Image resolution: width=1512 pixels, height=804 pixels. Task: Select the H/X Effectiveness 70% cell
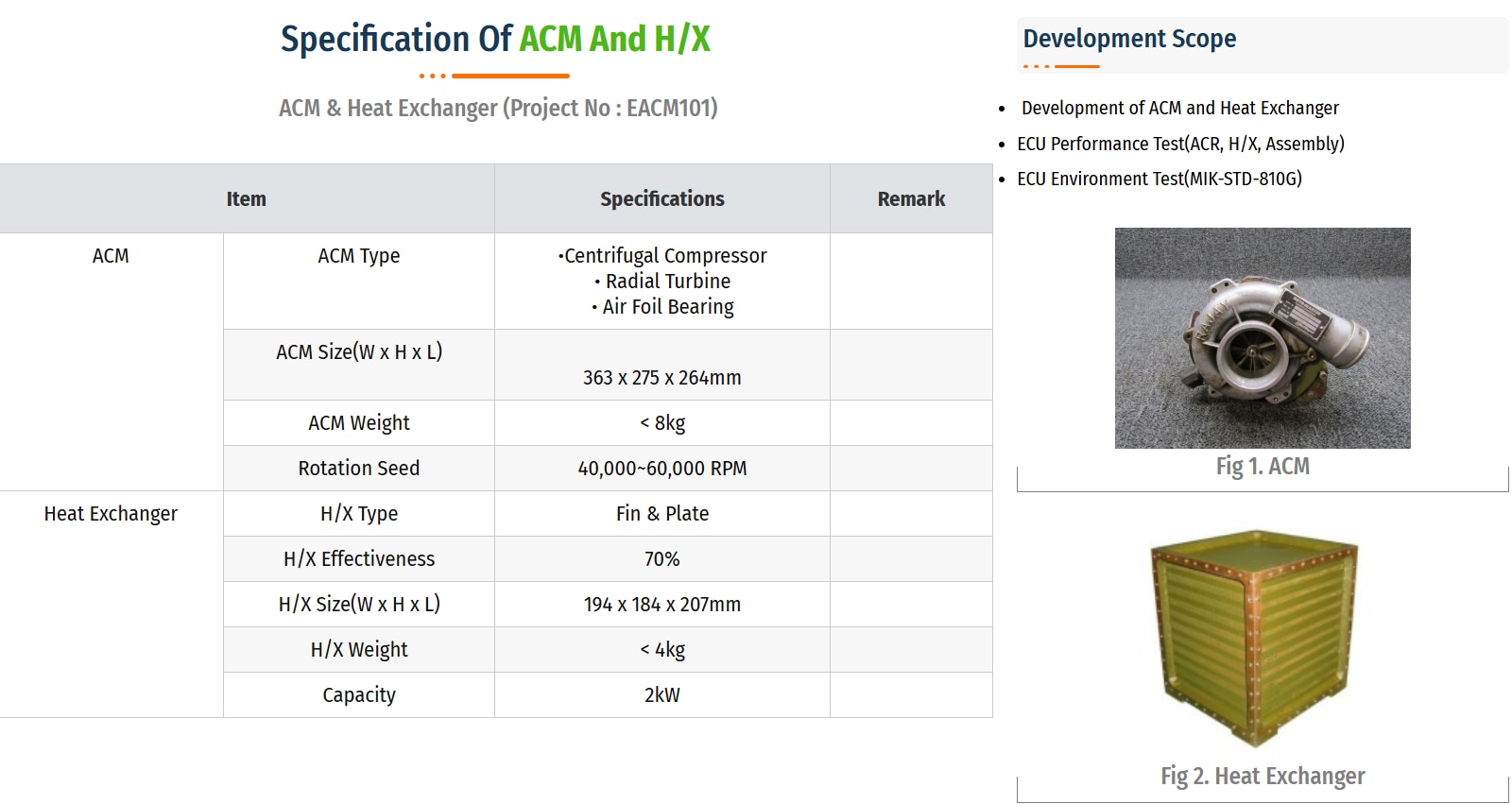(x=662, y=558)
